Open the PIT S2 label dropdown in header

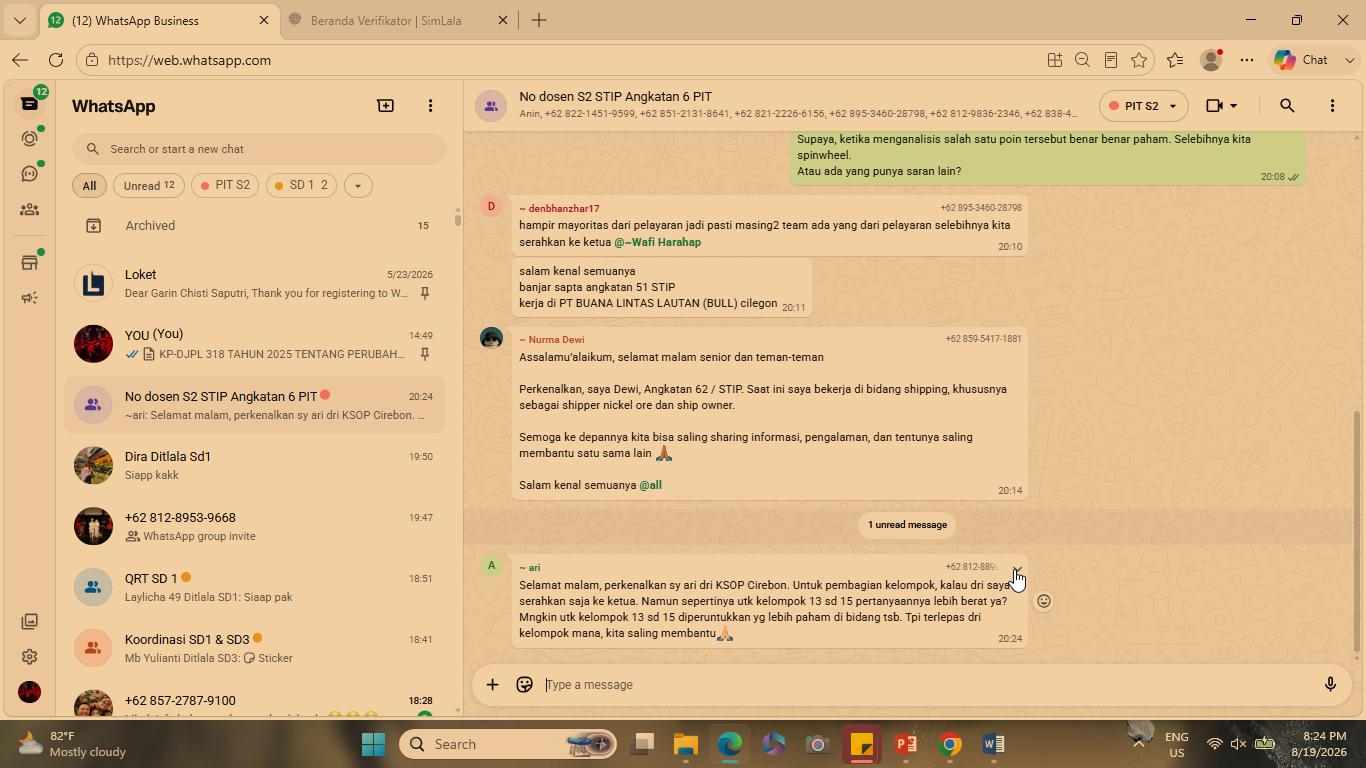1142,105
